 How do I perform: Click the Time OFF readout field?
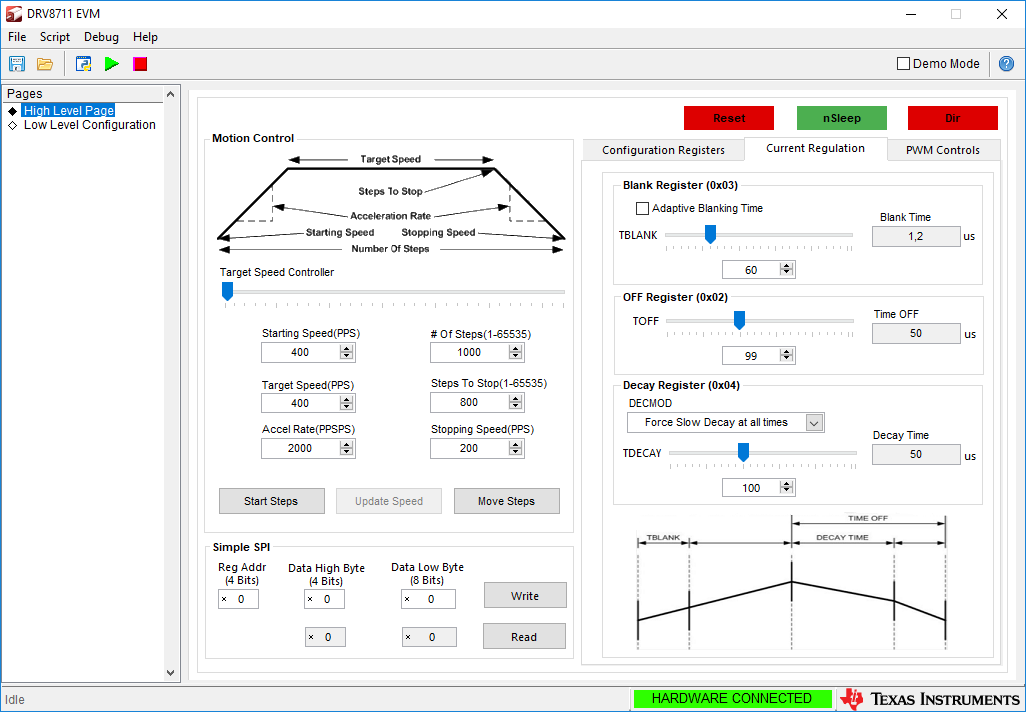(916, 333)
